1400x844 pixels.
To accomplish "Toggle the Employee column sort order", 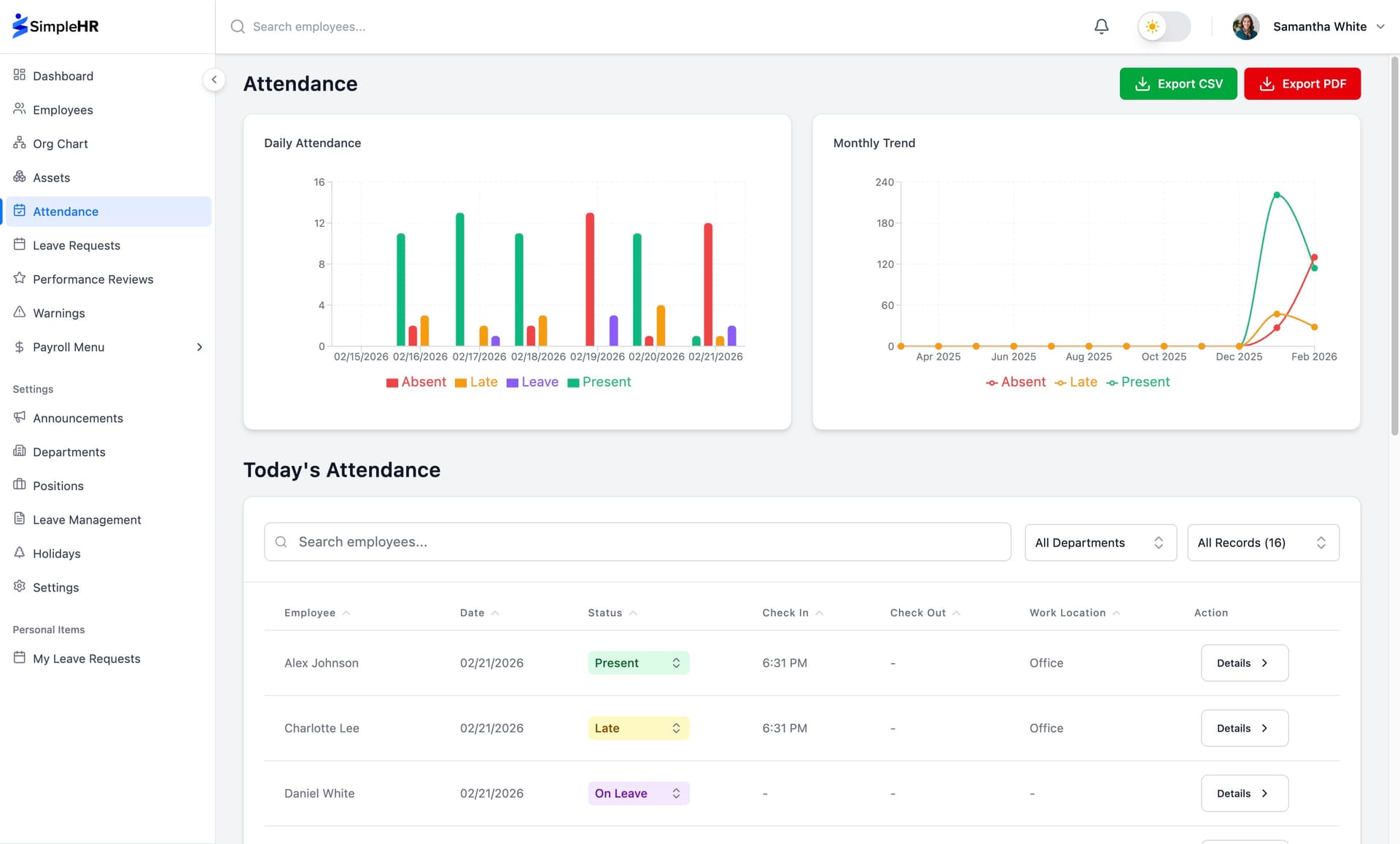I will click(316, 613).
